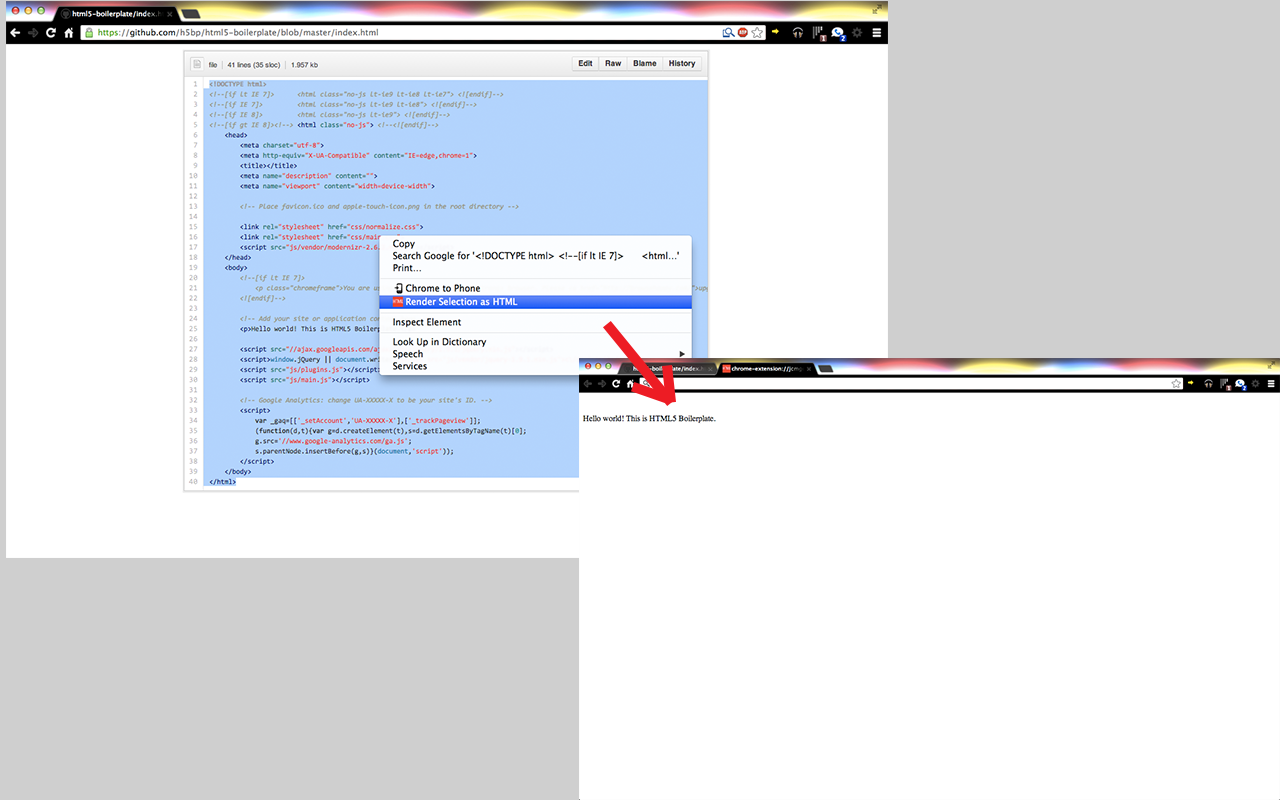Click the file icon beside line count
The image size is (1280, 800).
click(x=196, y=63)
